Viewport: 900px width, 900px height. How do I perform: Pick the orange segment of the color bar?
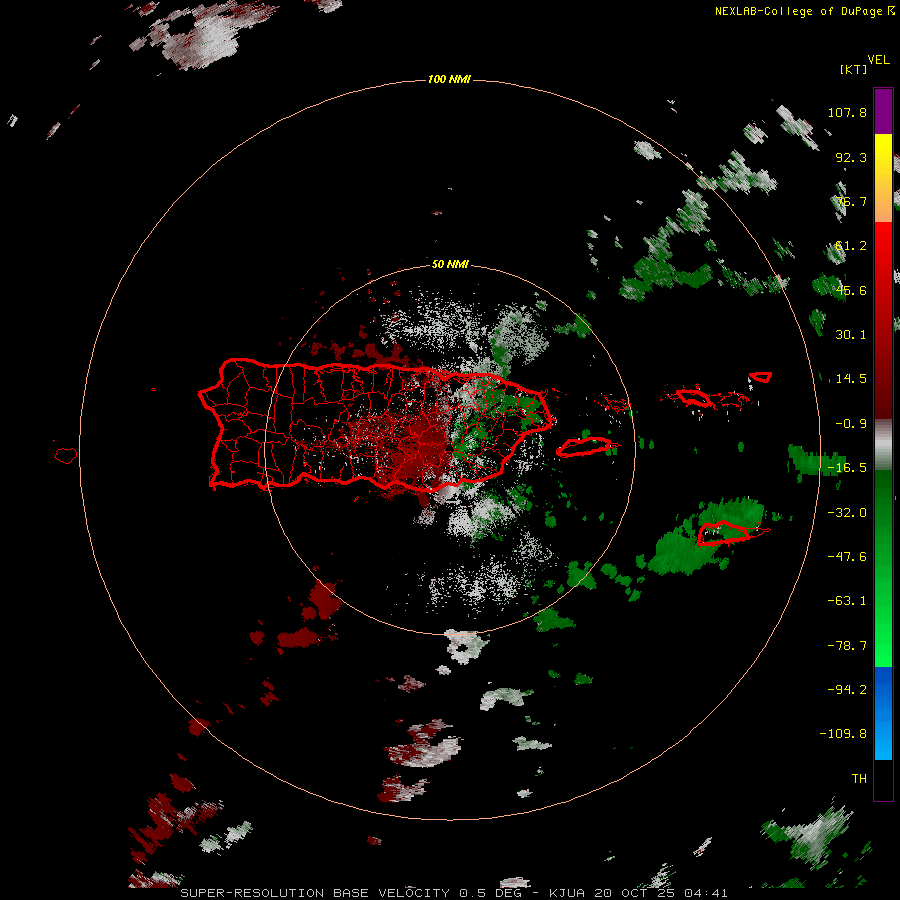coord(883,201)
